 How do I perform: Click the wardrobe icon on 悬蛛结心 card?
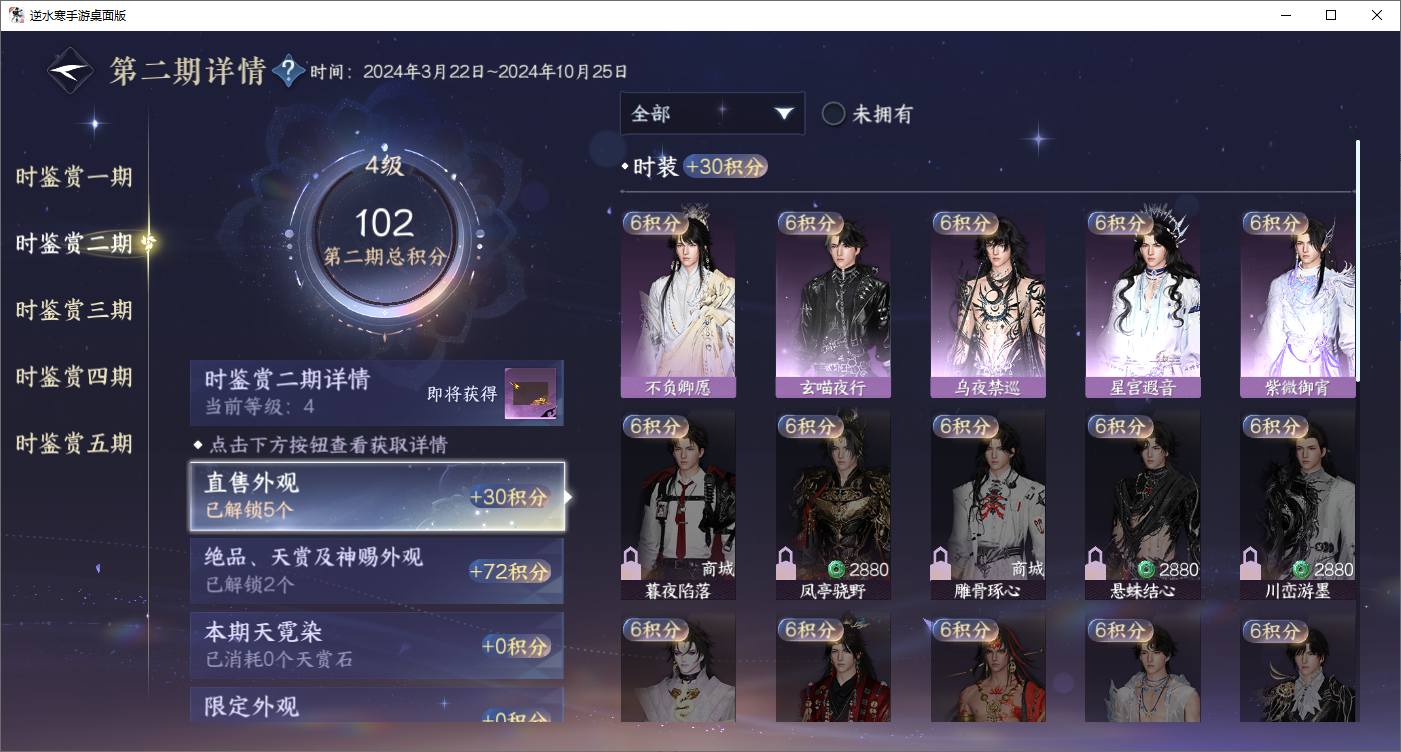pyautogui.click(x=1096, y=564)
